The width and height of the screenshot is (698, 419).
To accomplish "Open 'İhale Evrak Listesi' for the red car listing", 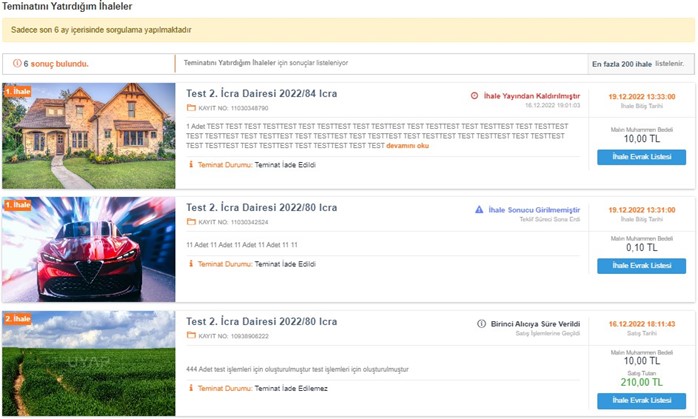I will 641,265.
